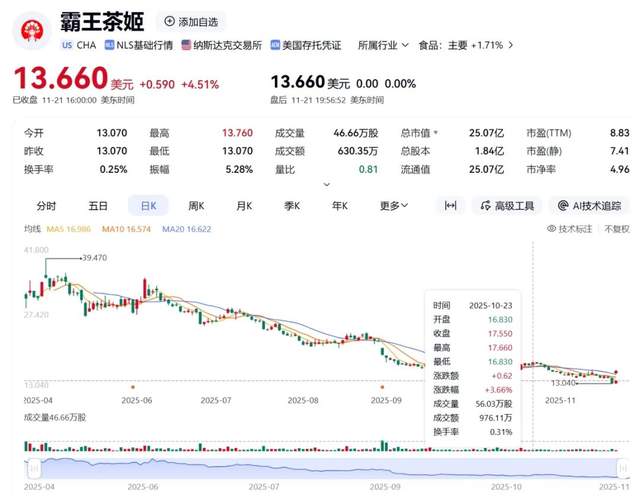Screen dimensions: 640x500
Task: Open 美国存托凭证 tag
Action: click(x=306, y=45)
